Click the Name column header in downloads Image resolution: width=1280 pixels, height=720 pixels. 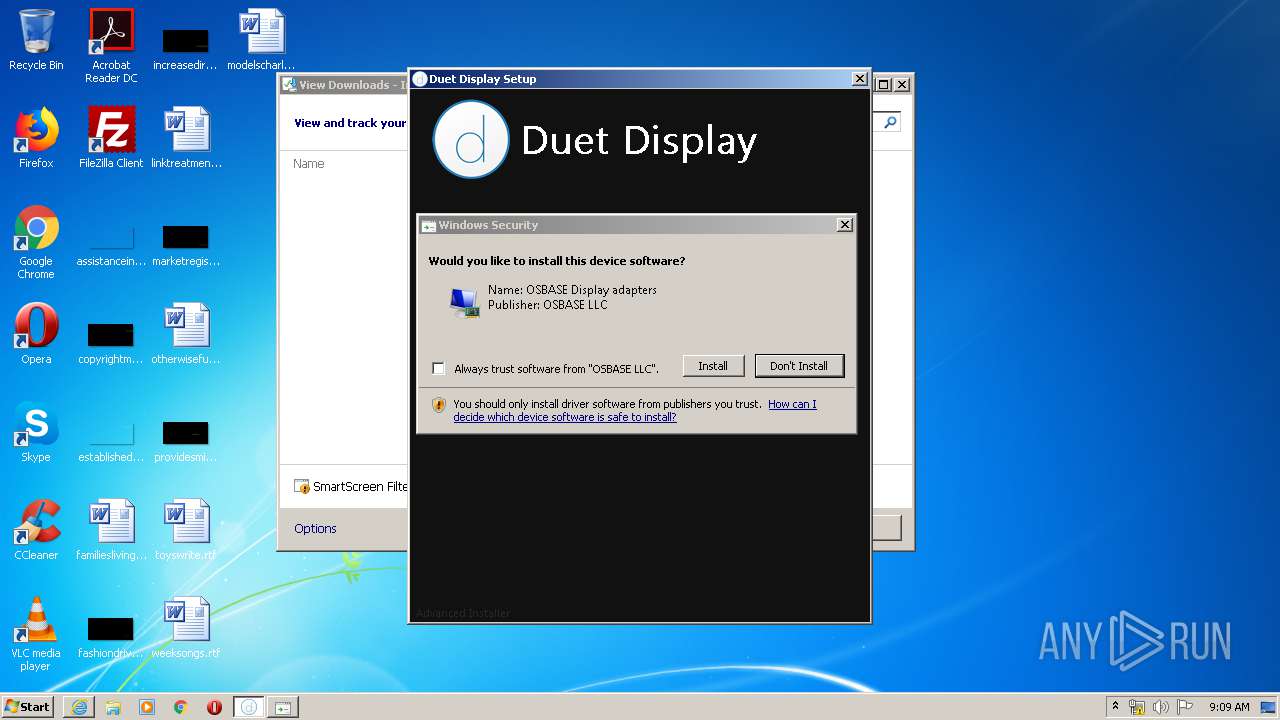click(x=309, y=163)
